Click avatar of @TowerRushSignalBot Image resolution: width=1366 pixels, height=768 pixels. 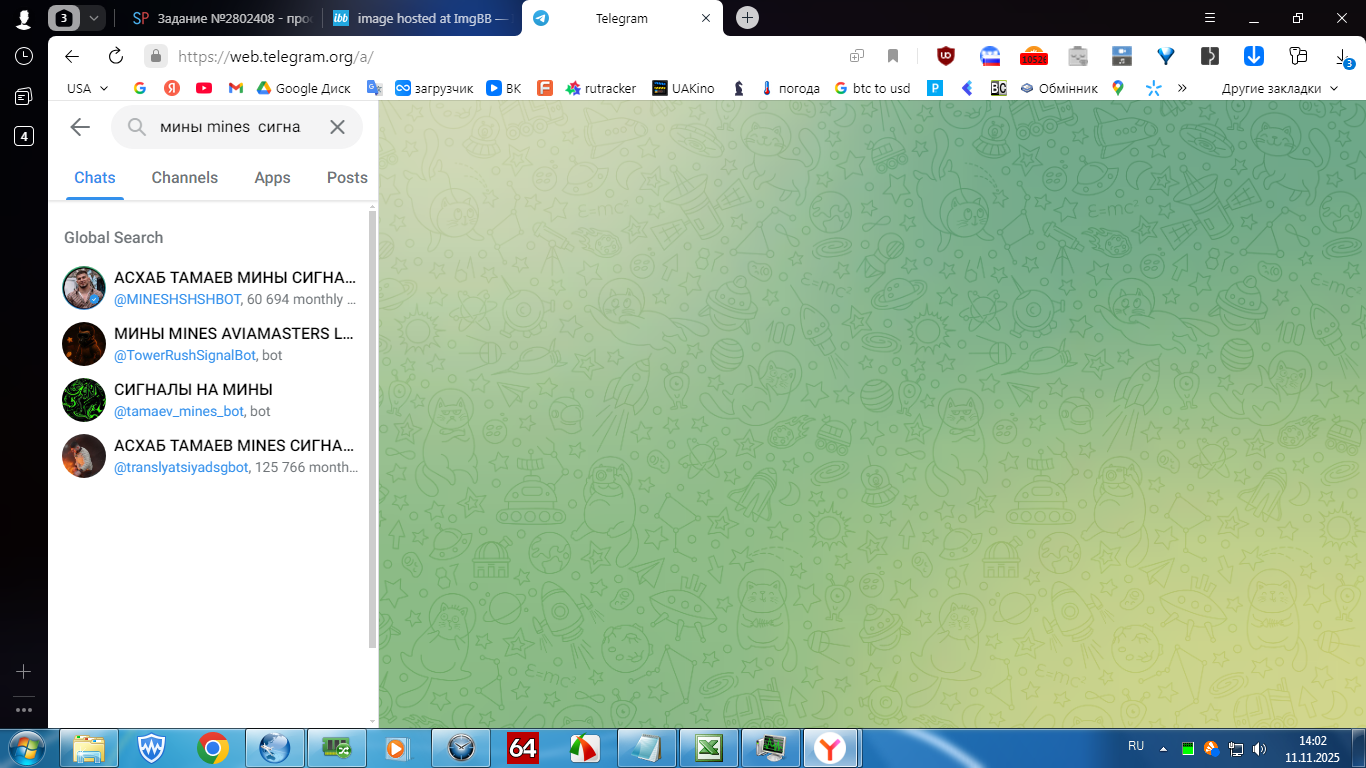click(x=84, y=344)
